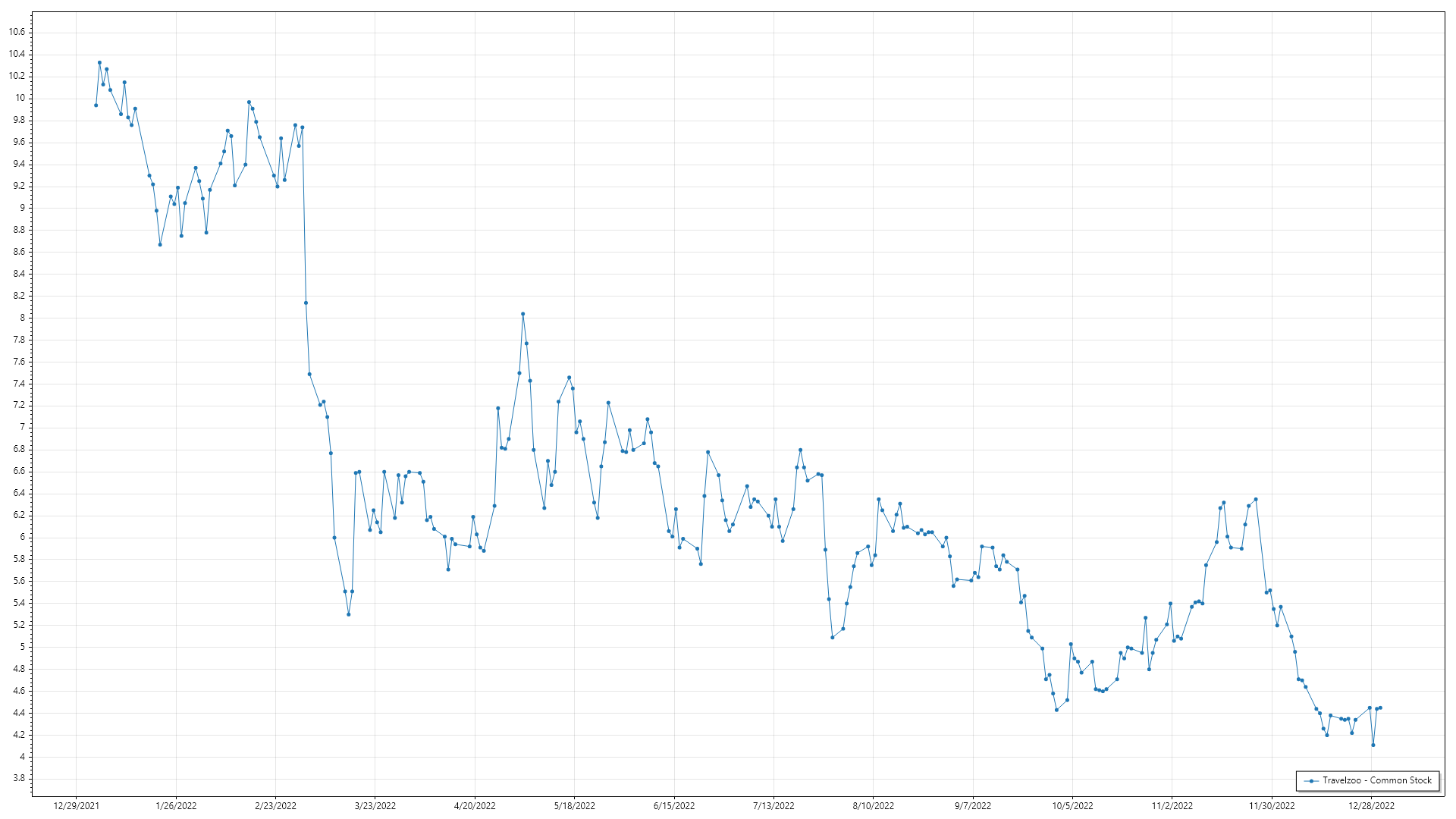
Task: Select the 10/5/2022 x-axis label
Action: pyautogui.click(x=1072, y=805)
